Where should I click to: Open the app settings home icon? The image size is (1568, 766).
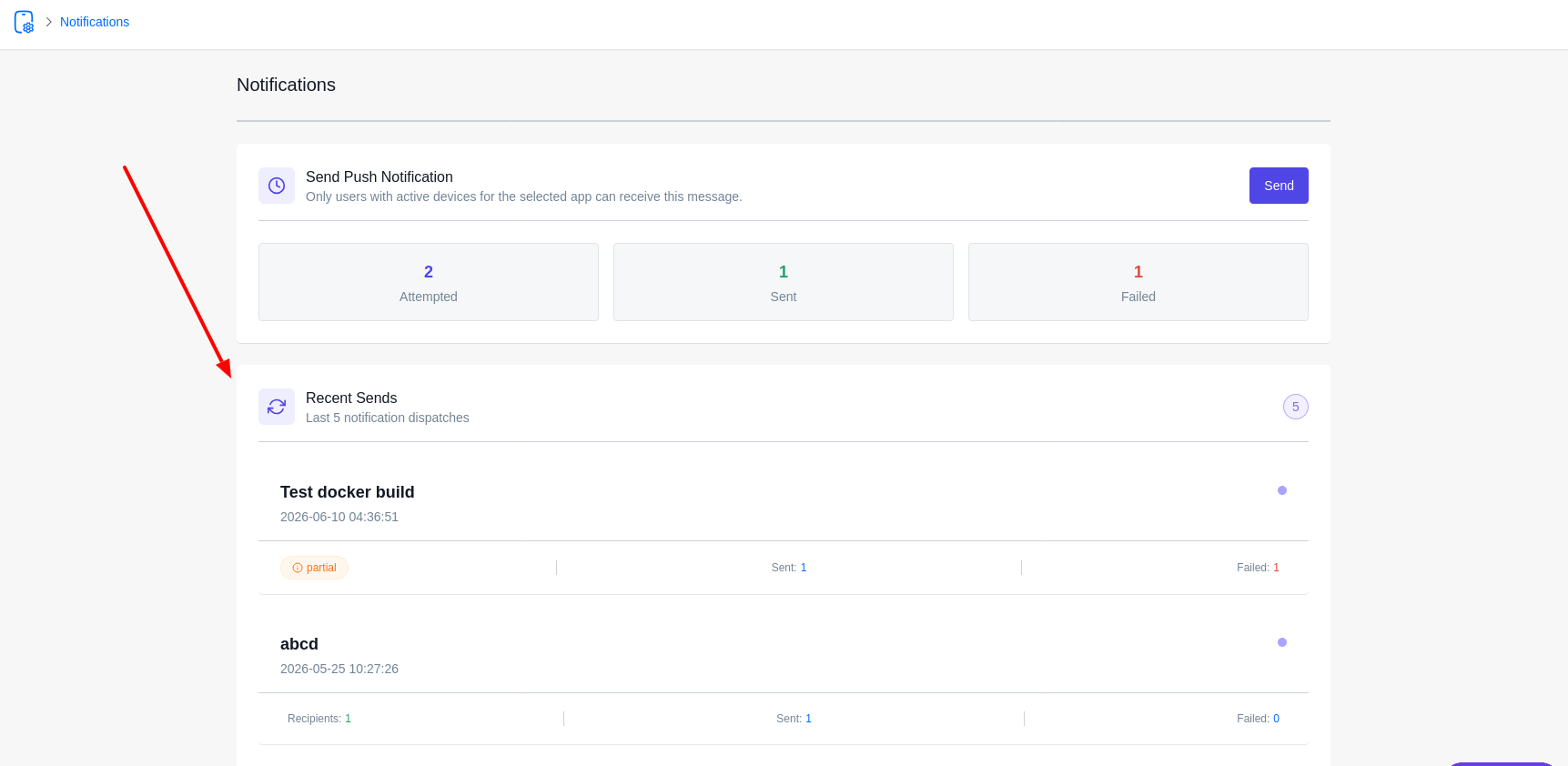pyautogui.click(x=24, y=22)
